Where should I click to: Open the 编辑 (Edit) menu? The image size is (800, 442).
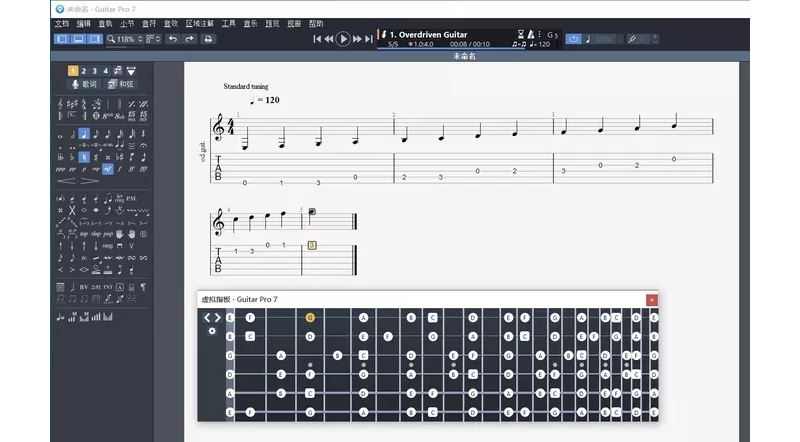pyautogui.click(x=84, y=23)
